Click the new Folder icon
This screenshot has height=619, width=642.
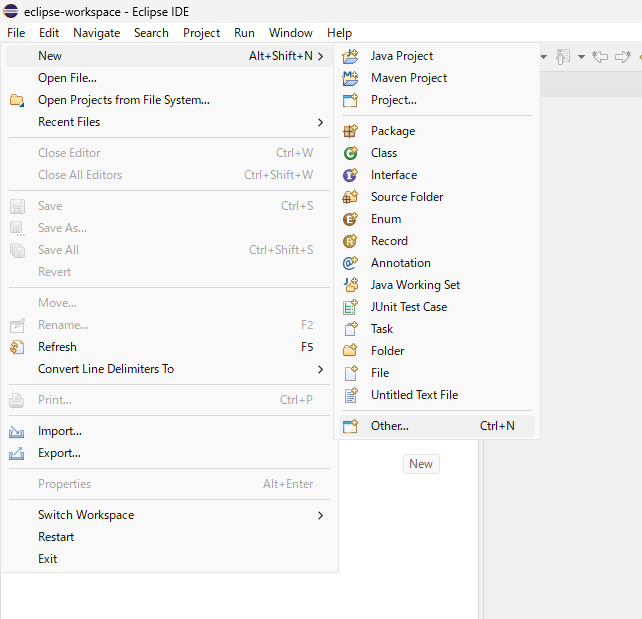pos(350,351)
